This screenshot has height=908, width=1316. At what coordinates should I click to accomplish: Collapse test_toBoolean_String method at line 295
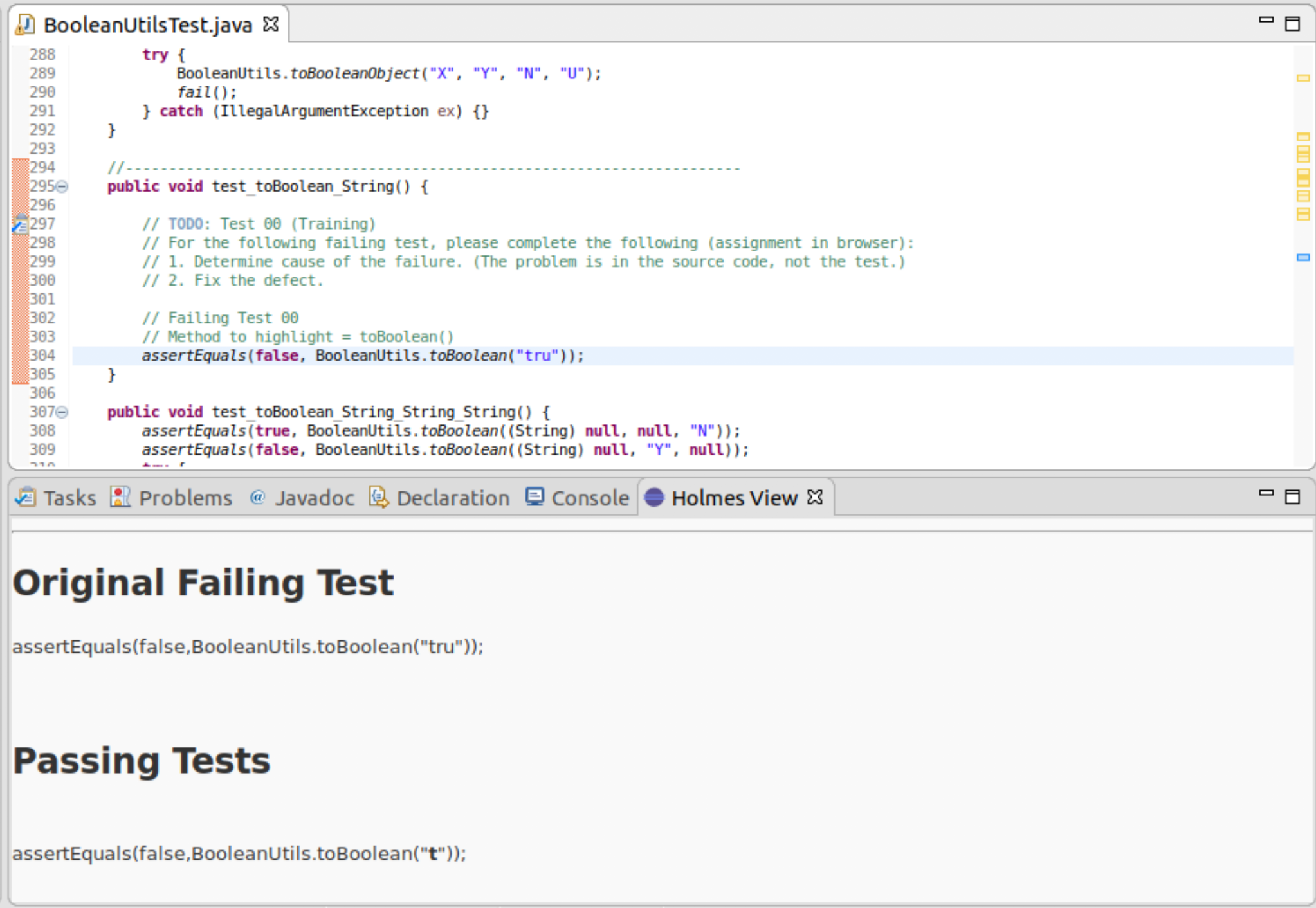coord(62,187)
